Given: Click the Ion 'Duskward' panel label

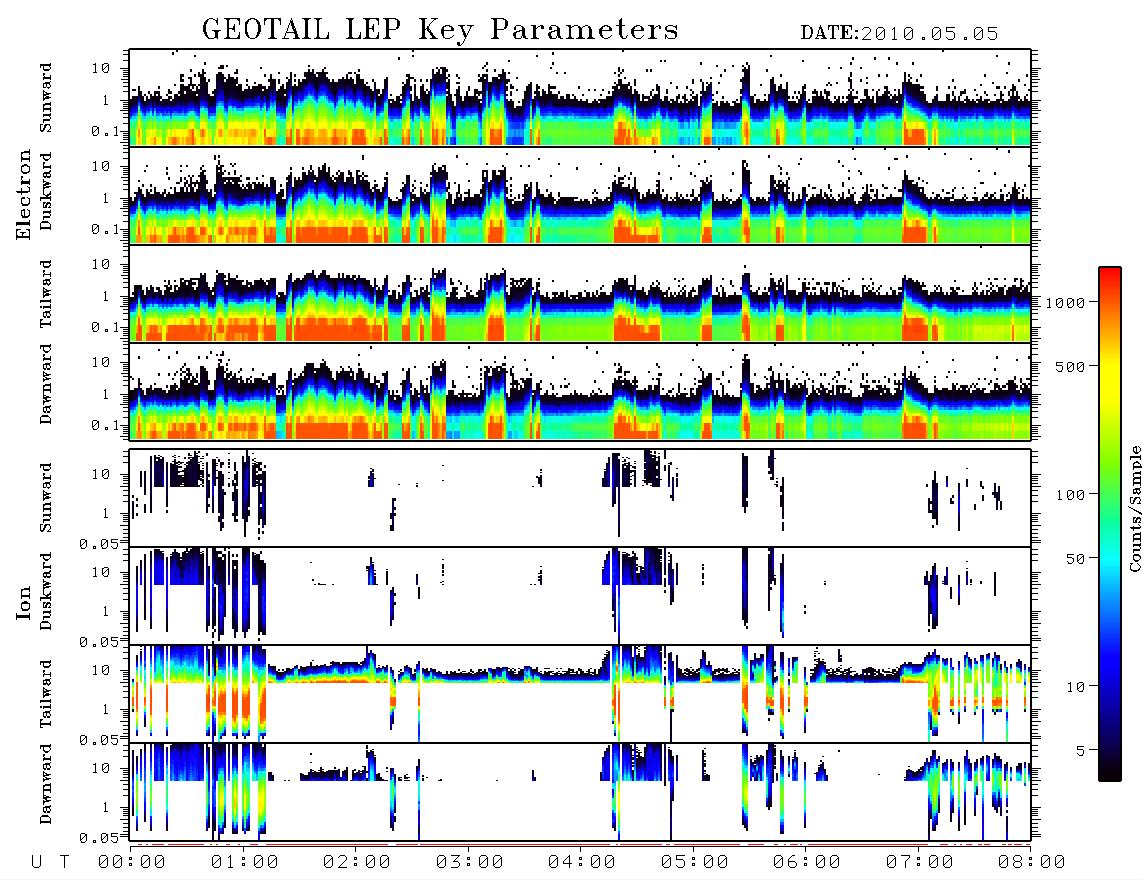Looking at the screenshot, I should click(46, 592).
